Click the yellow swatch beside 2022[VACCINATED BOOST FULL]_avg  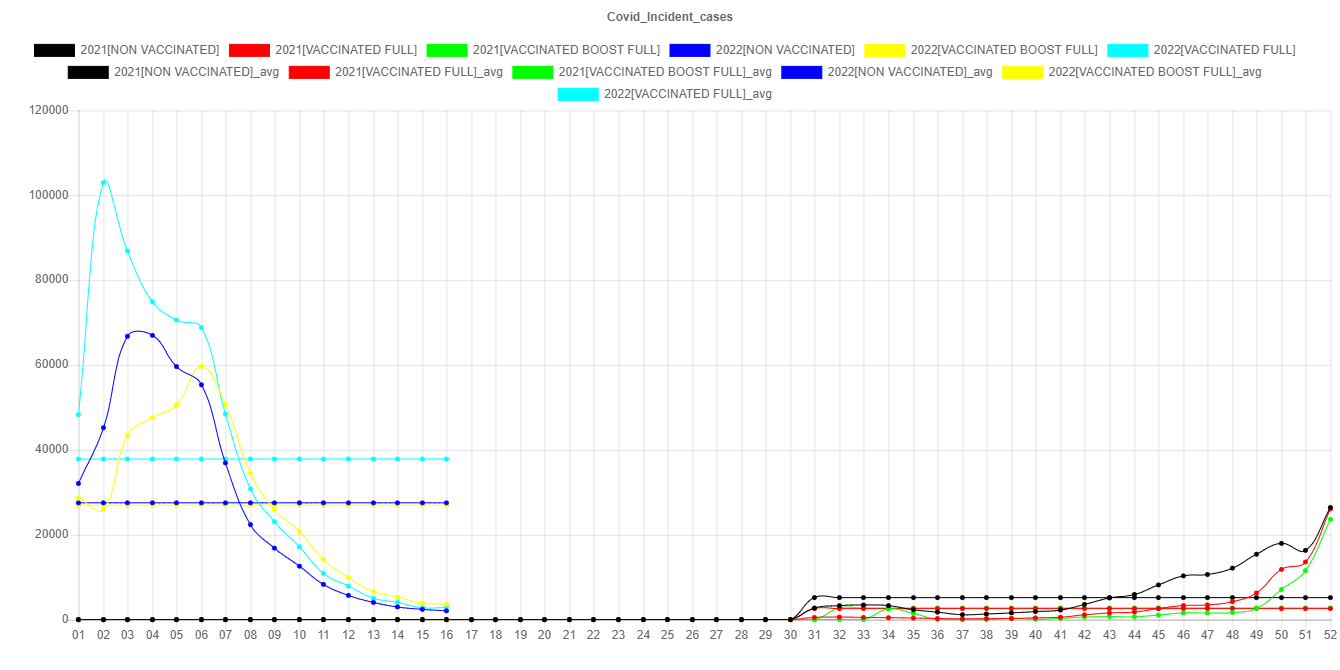(x=1022, y=72)
